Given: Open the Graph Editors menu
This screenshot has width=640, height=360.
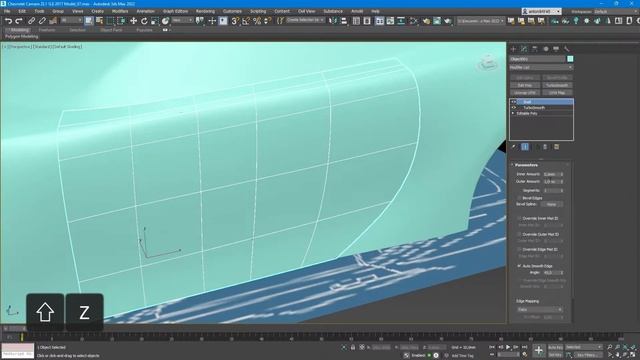Looking at the screenshot, I should [176, 11].
